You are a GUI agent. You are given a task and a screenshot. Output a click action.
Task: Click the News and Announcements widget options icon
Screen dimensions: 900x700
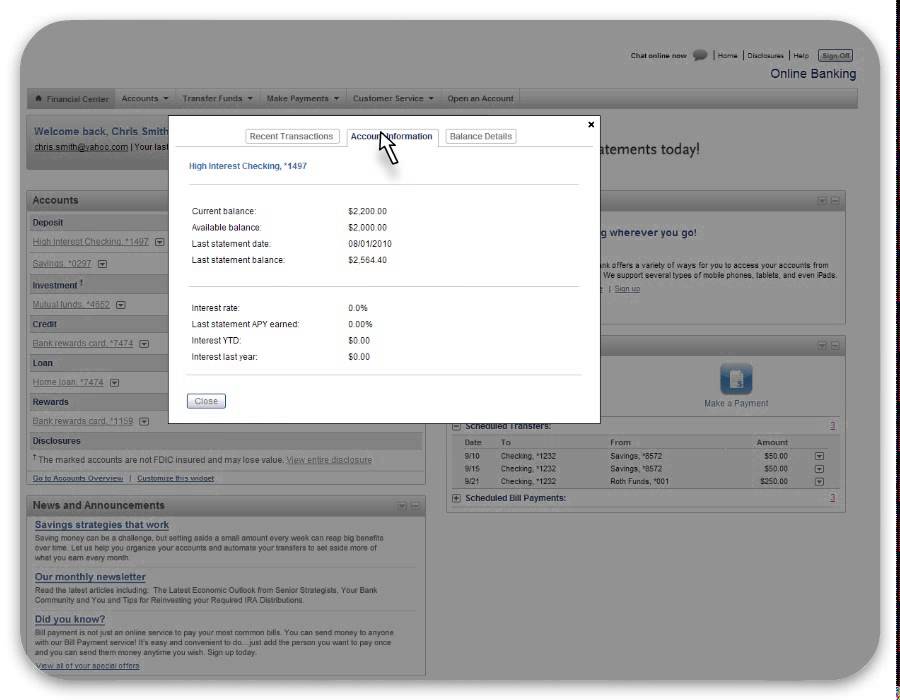tap(402, 505)
